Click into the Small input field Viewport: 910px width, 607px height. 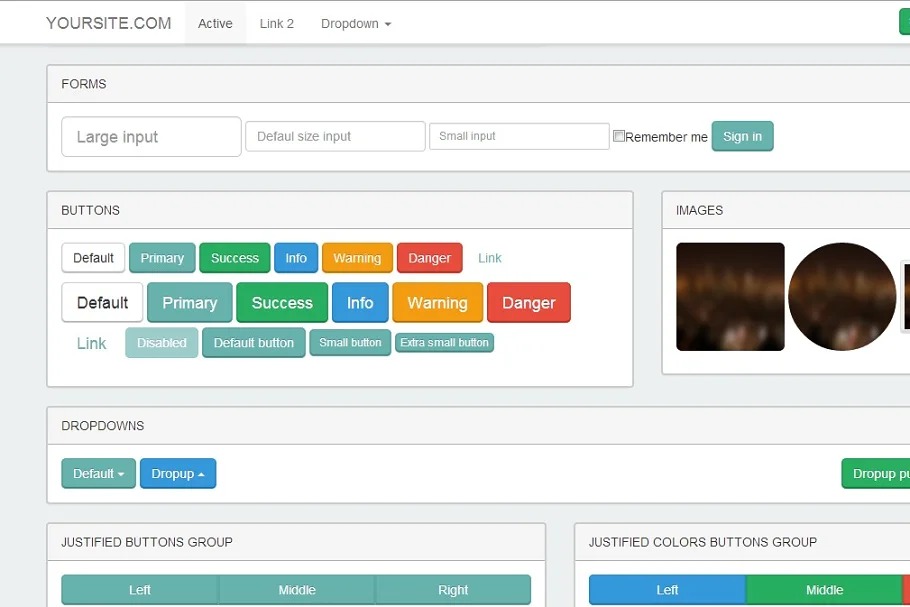[x=519, y=136]
